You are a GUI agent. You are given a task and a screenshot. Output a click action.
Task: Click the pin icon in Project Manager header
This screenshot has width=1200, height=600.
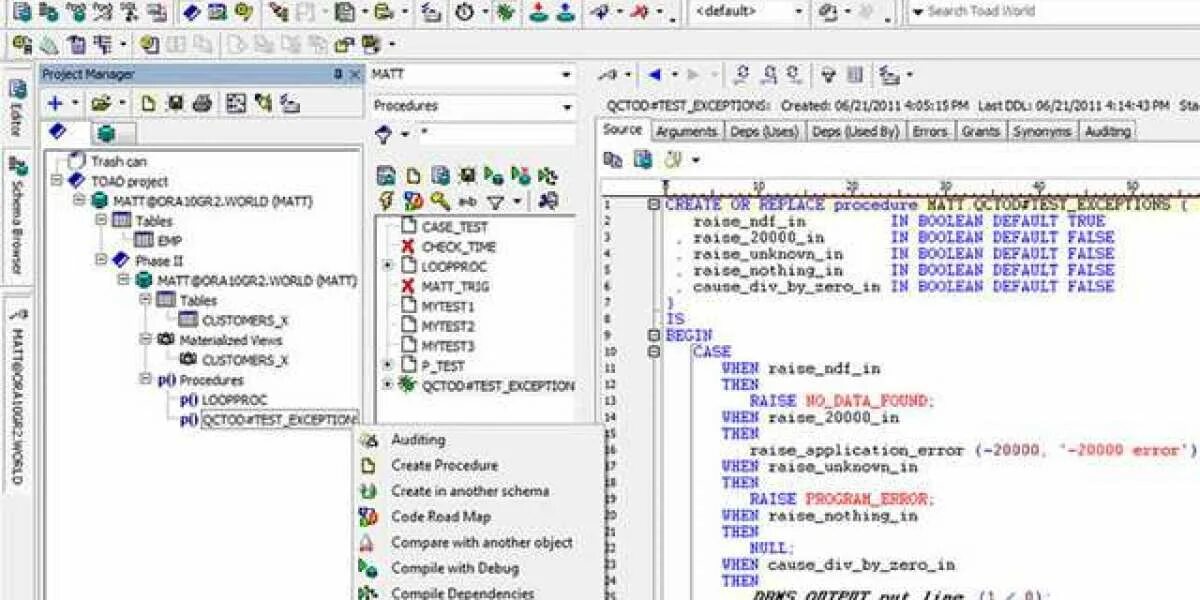(x=338, y=75)
